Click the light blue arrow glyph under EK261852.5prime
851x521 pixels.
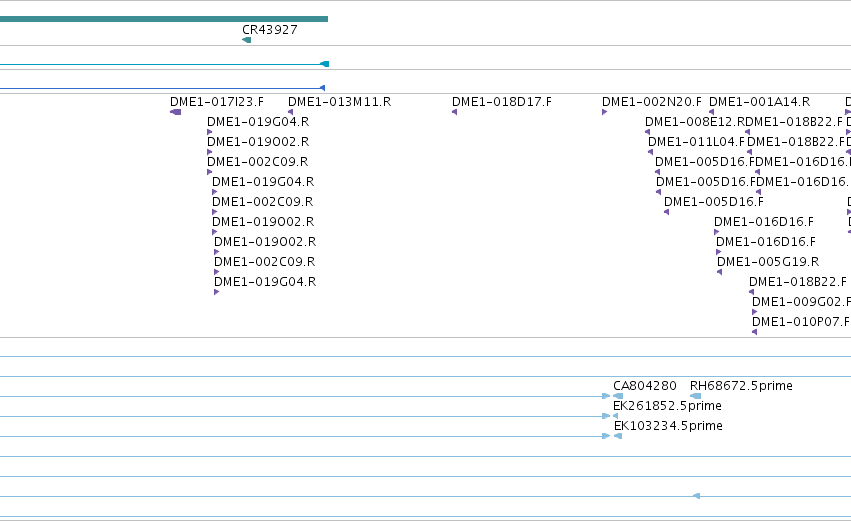coord(615,416)
